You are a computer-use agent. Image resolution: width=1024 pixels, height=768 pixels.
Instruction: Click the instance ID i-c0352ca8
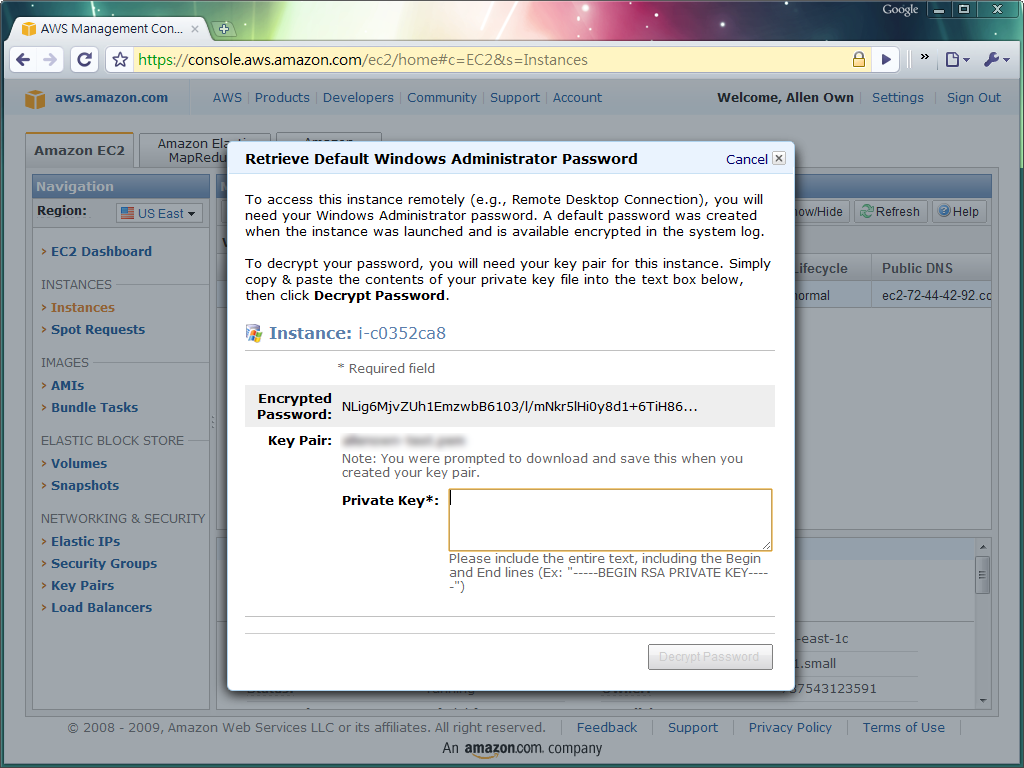[x=402, y=333]
